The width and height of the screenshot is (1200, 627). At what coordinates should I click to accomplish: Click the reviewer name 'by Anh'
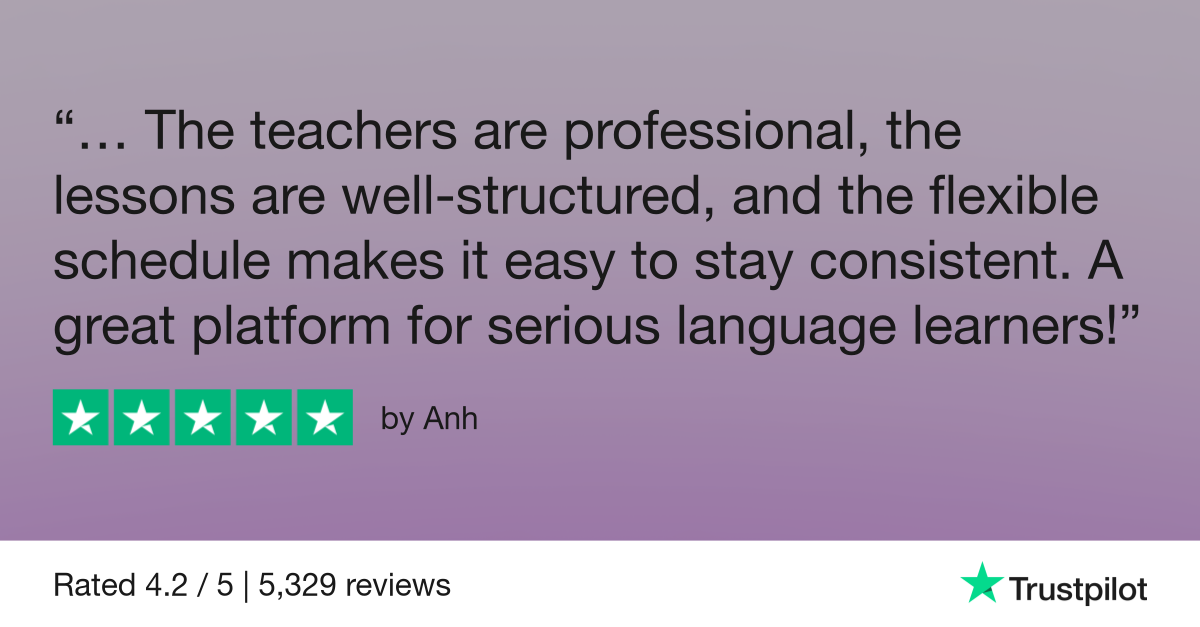(429, 419)
